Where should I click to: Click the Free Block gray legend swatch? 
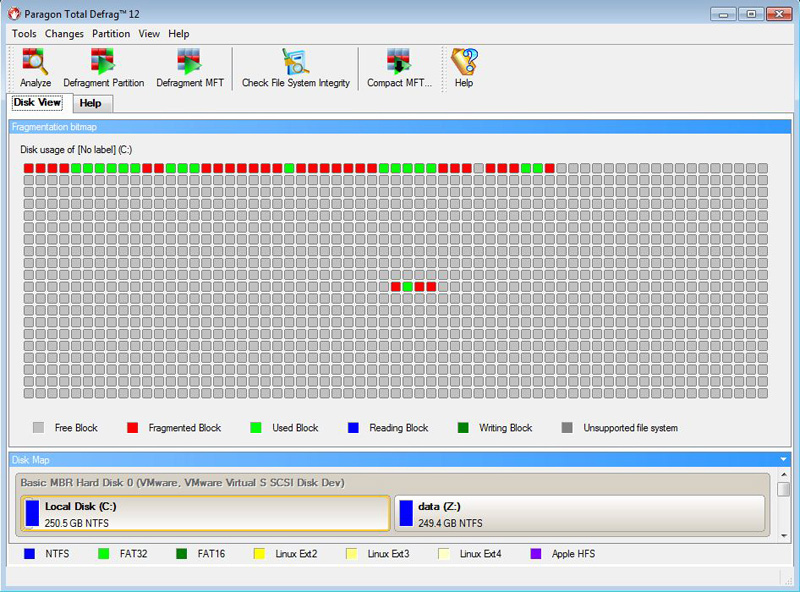tap(38, 428)
